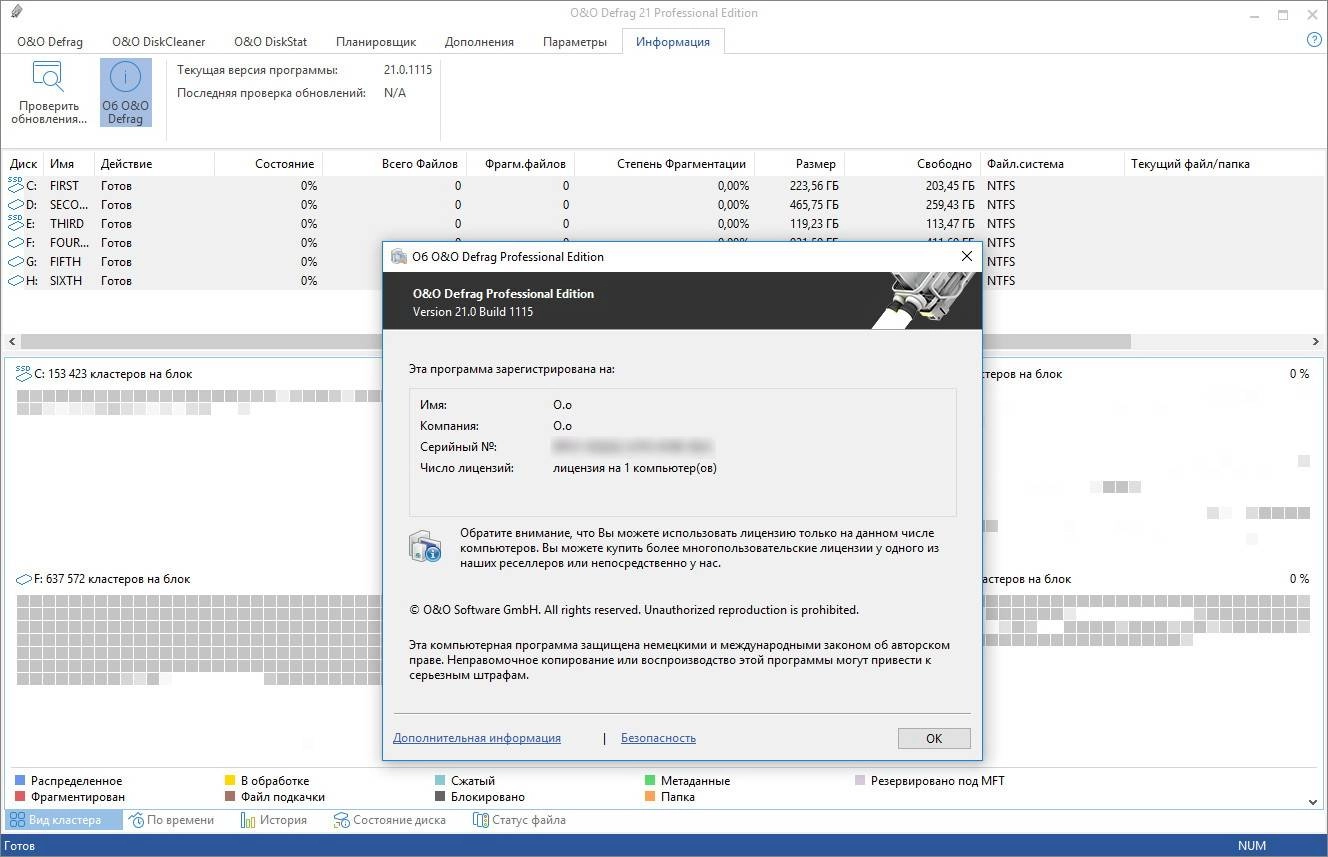Sort by the Степень Фрагментации column header
The width and height of the screenshot is (1328, 857).
pyautogui.click(x=664, y=164)
